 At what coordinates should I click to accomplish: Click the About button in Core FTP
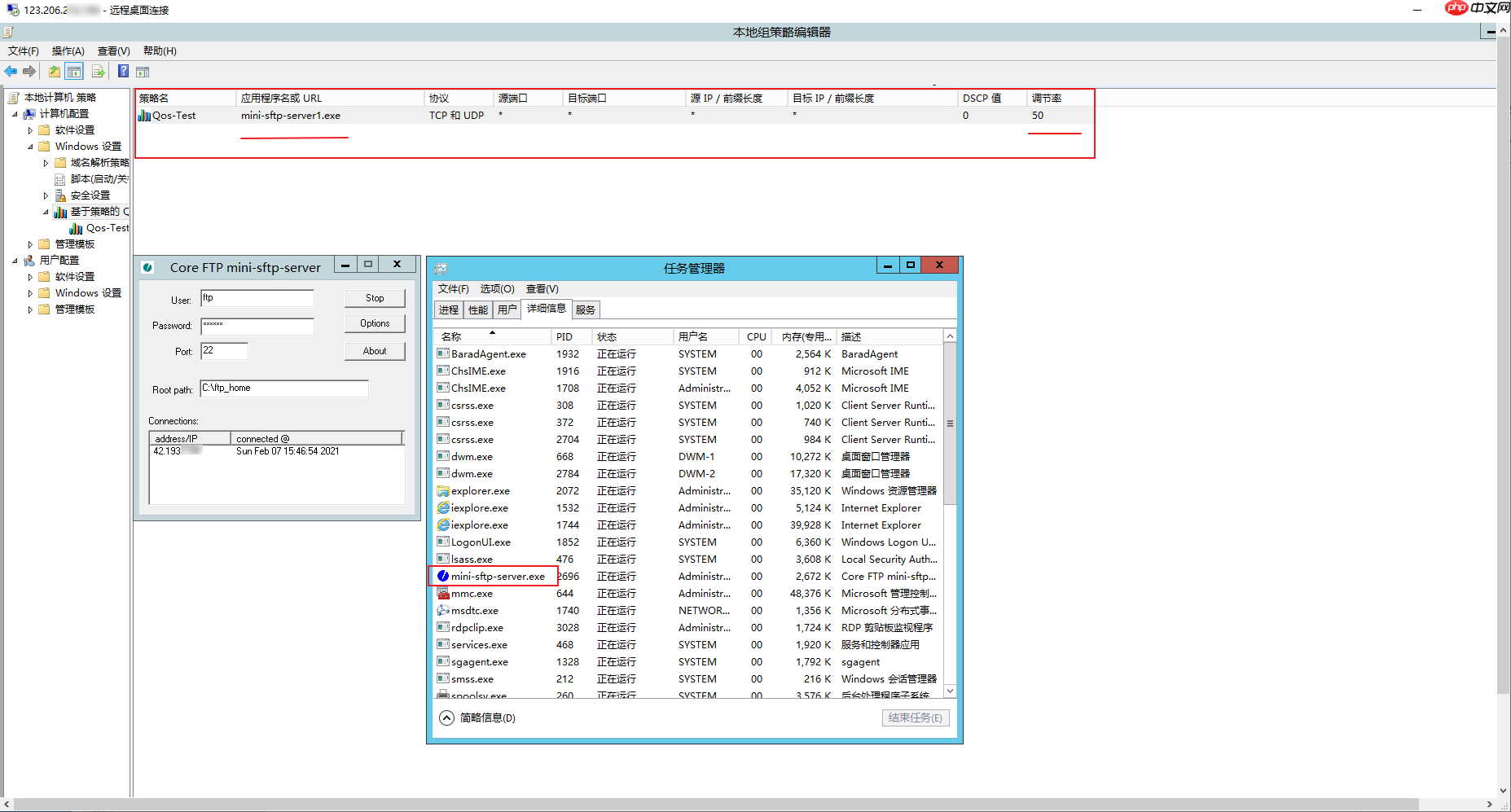click(374, 350)
